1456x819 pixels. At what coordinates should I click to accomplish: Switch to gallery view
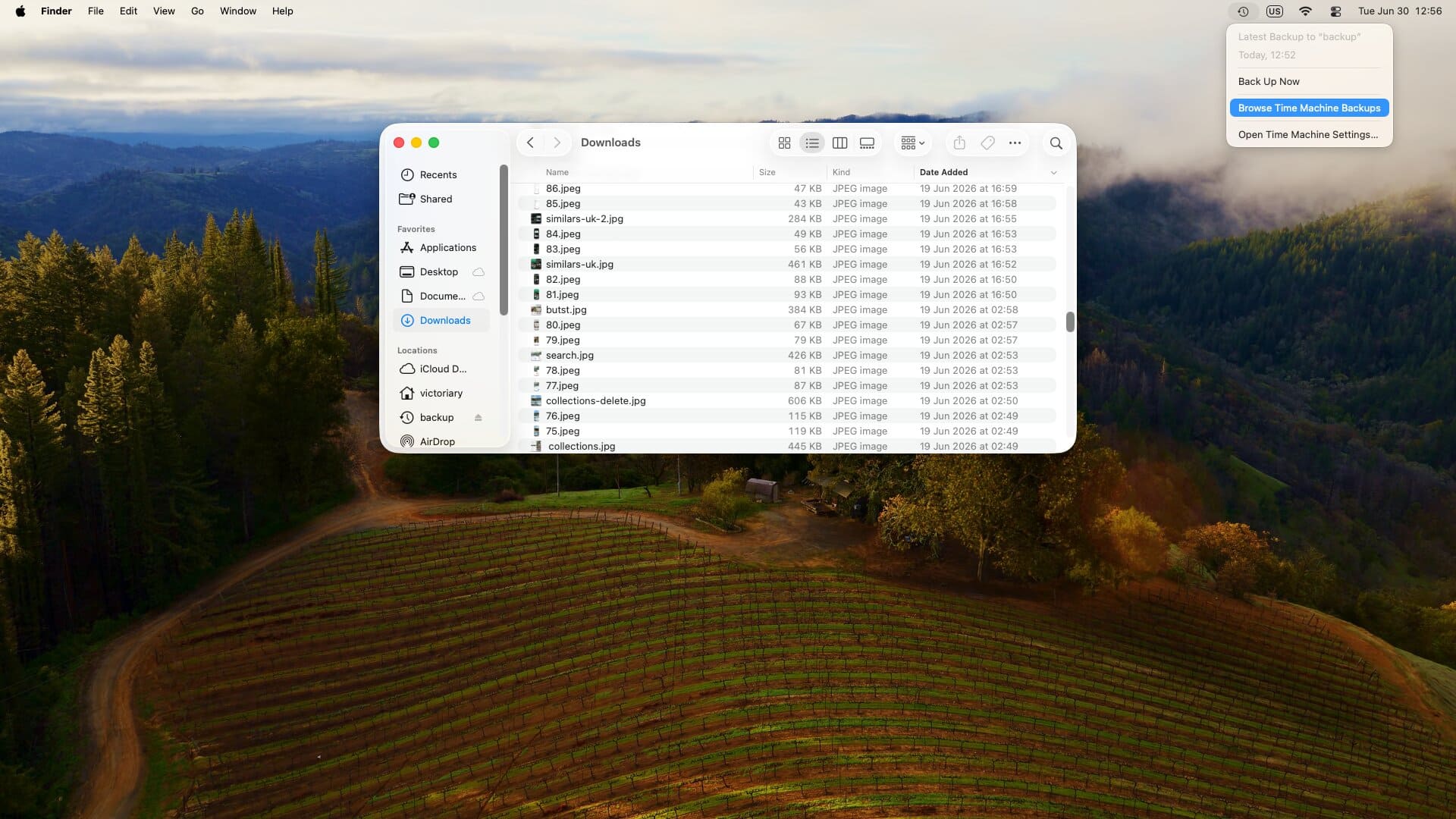click(x=867, y=143)
